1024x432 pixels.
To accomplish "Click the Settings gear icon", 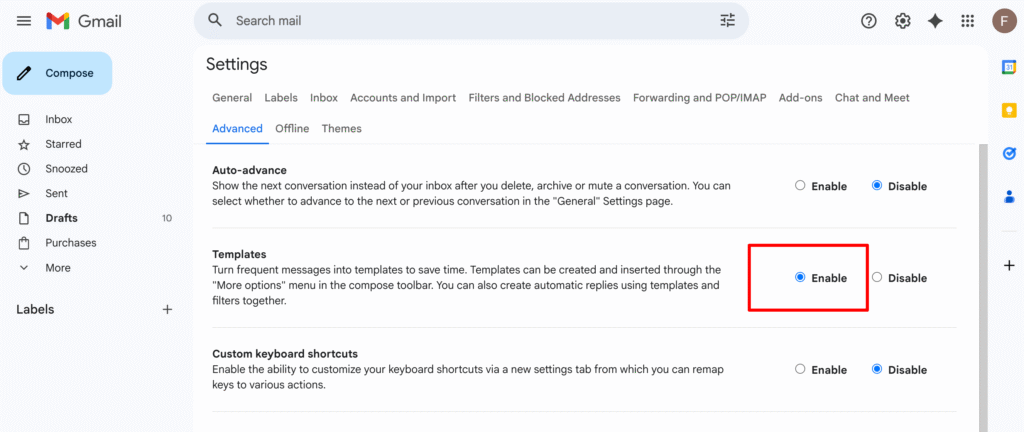I will point(902,21).
